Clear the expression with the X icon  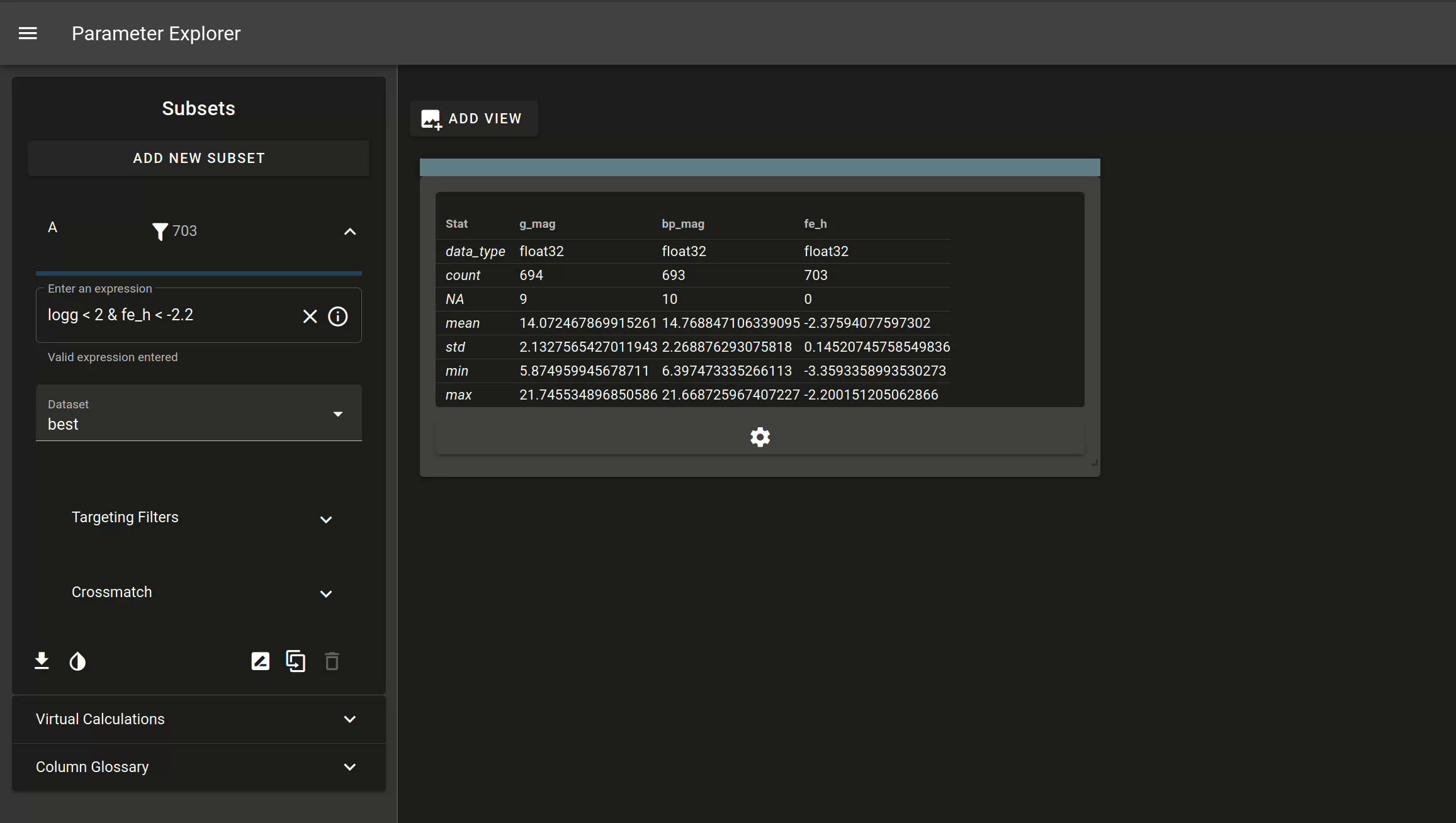[x=310, y=316]
